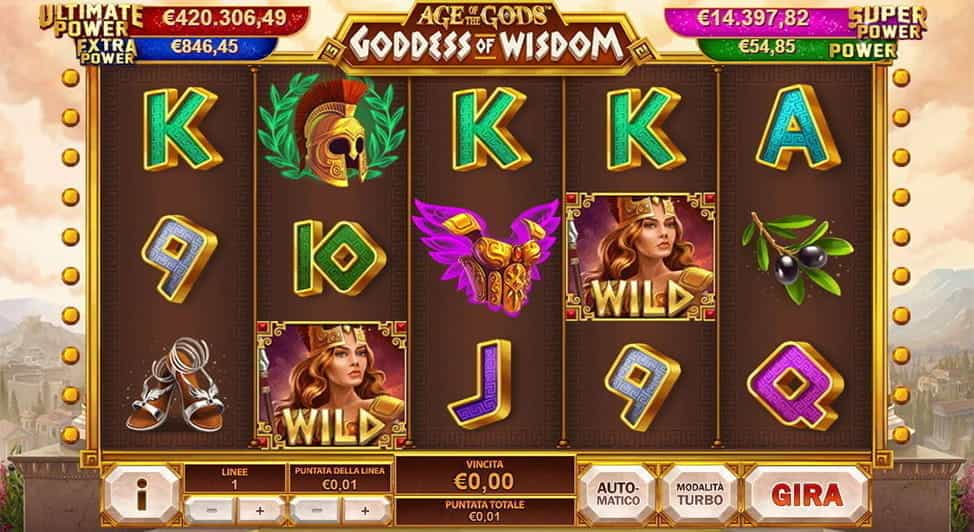Open the info paytable button

point(142,494)
